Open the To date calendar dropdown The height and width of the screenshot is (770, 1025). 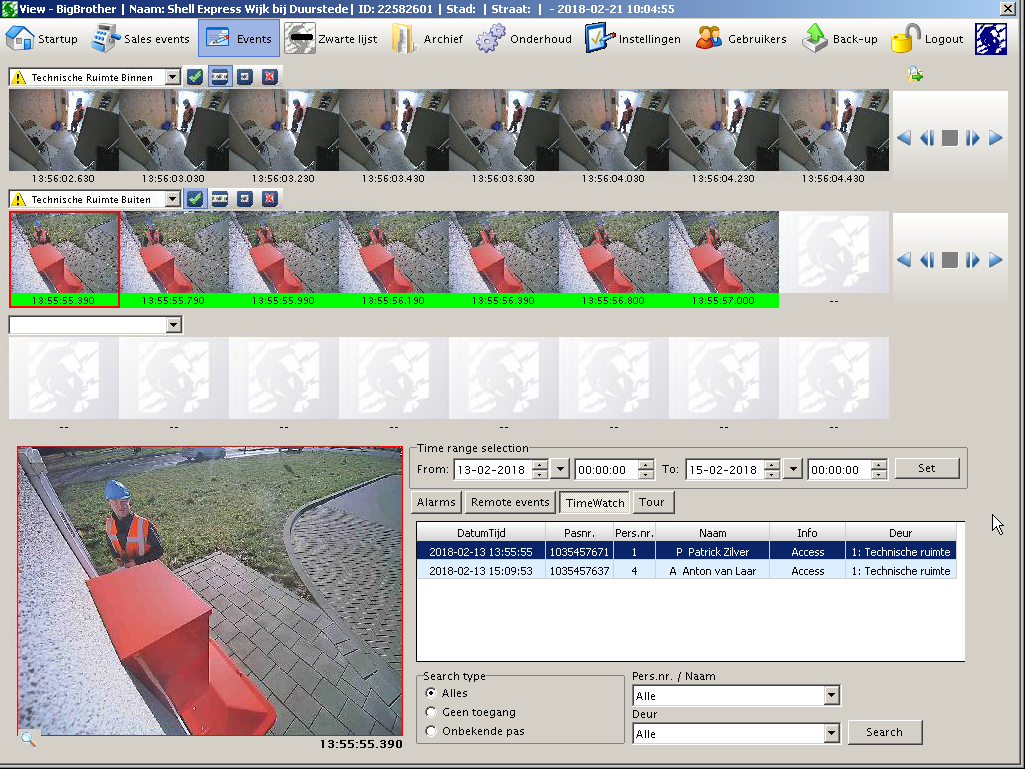click(x=793, y=469)
